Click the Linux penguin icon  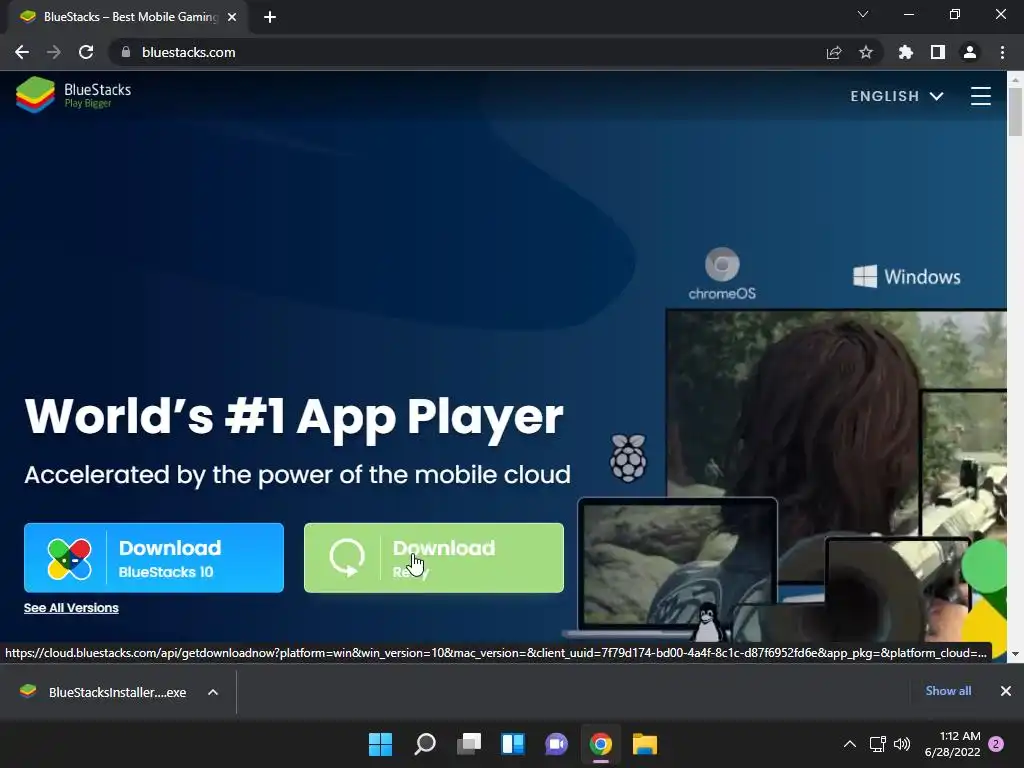coord(707,622)
